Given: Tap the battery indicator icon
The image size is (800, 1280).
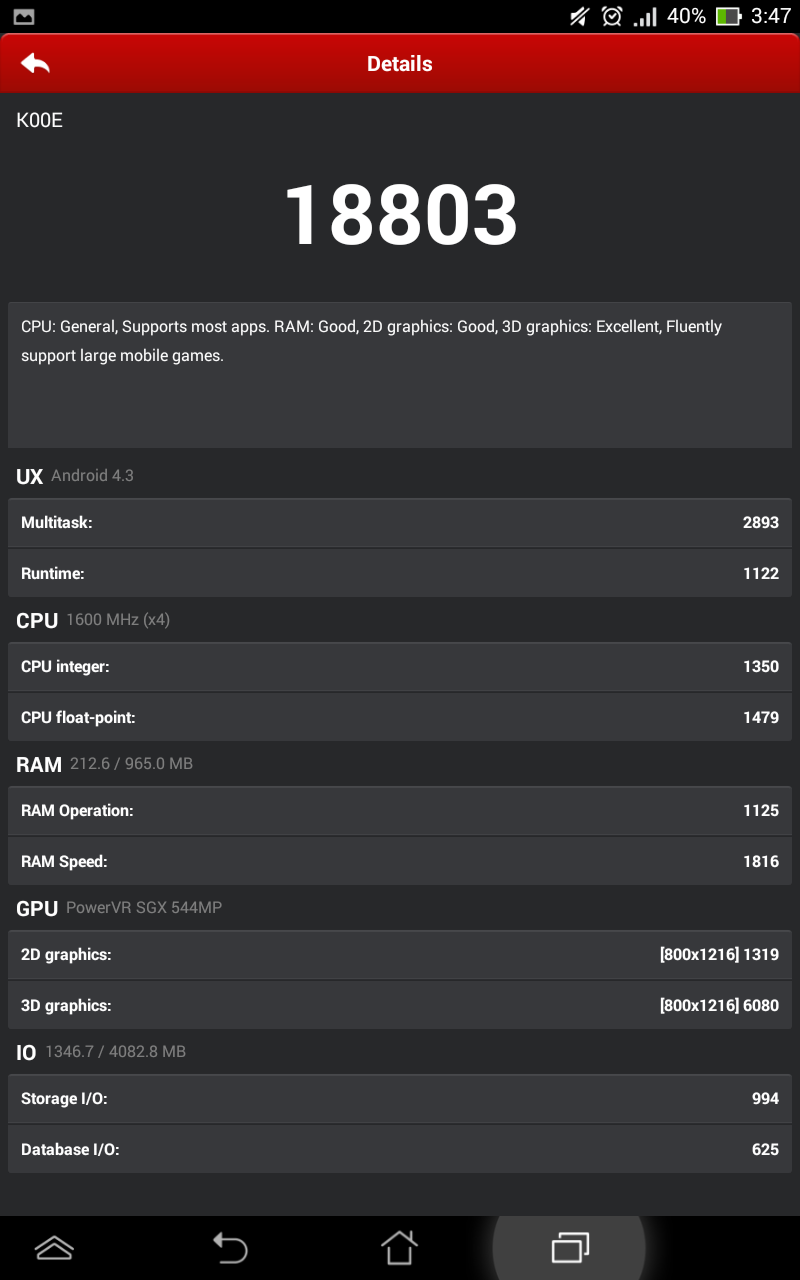Looking at the screenshot, I should click(x=729, y=16).
